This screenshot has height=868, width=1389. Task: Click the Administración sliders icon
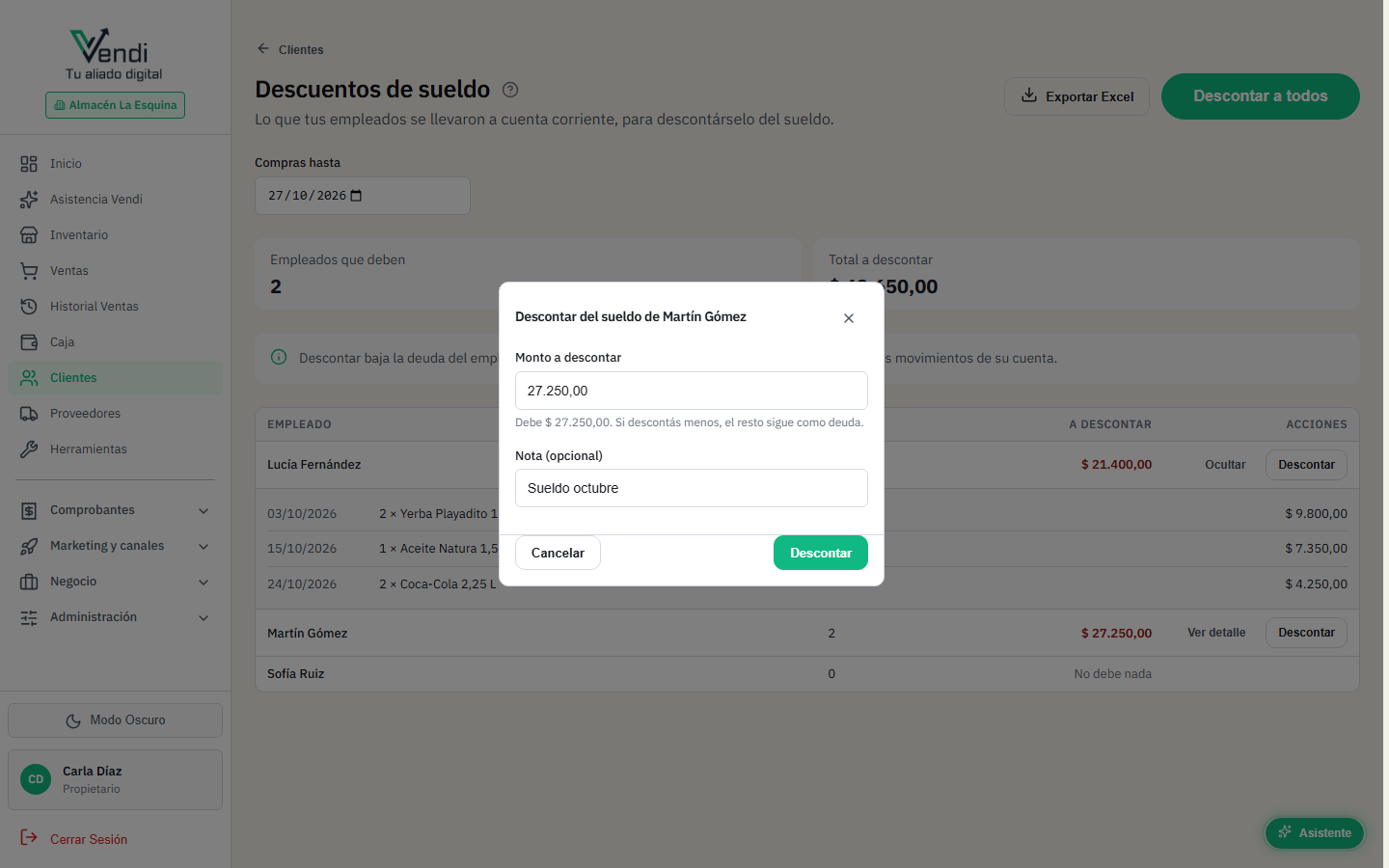(29, 617)
